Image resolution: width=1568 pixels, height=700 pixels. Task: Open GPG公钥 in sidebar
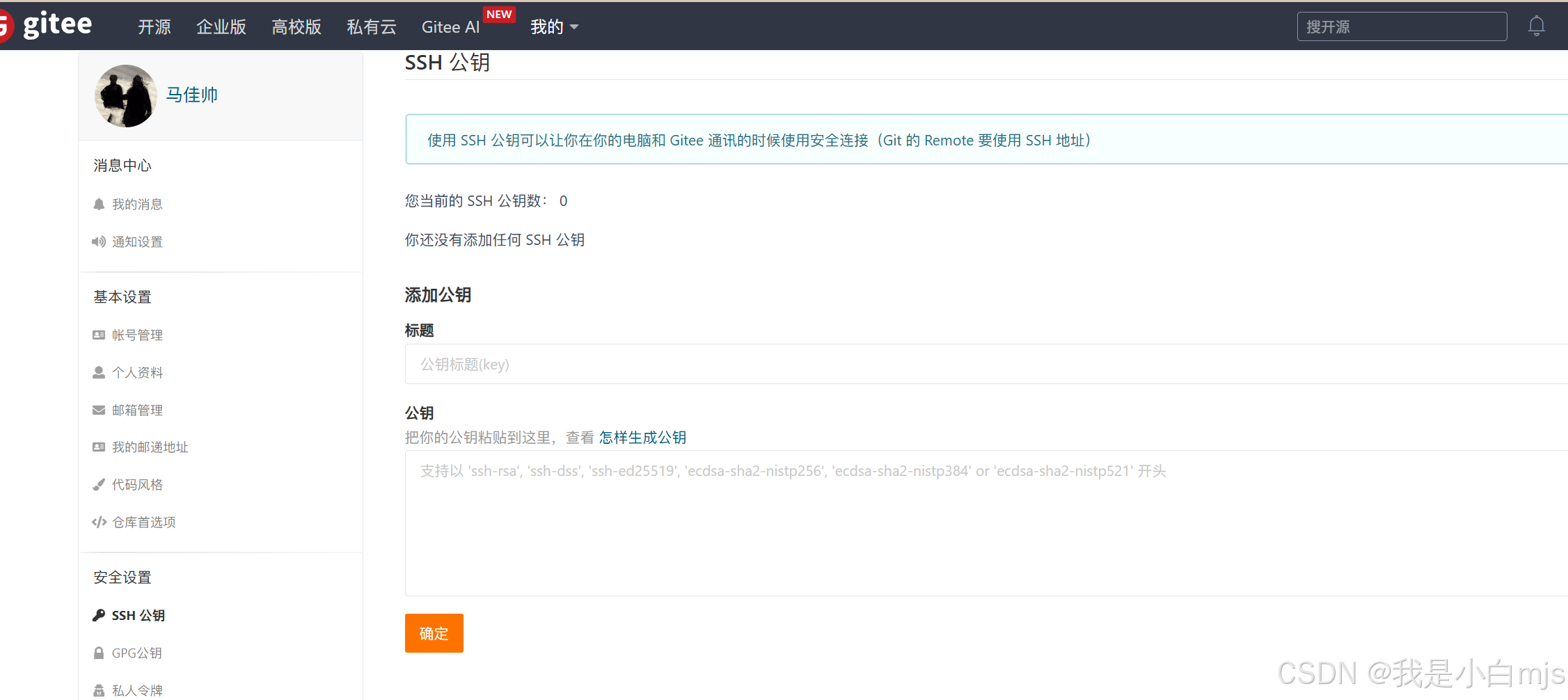click(x=136, y=653)
